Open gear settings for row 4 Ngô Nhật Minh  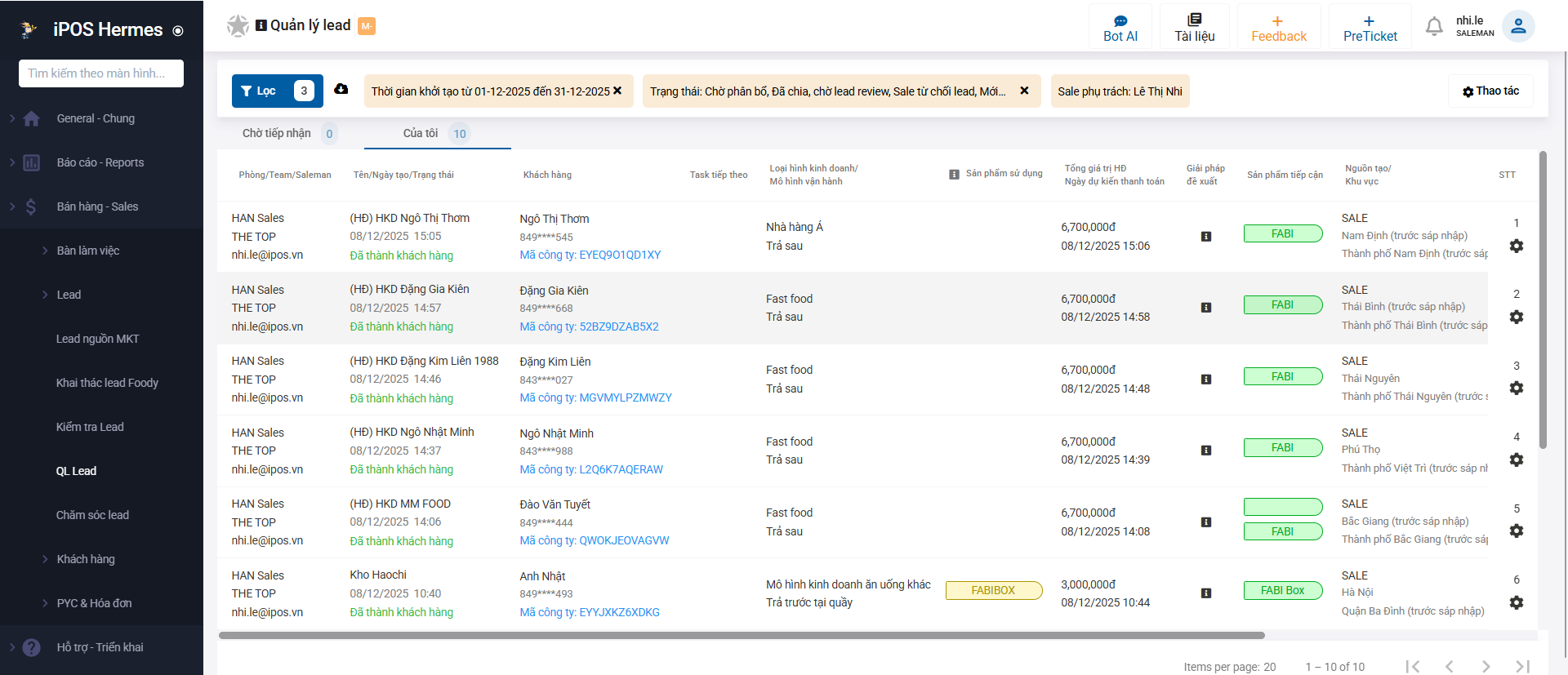[1517, 460]
